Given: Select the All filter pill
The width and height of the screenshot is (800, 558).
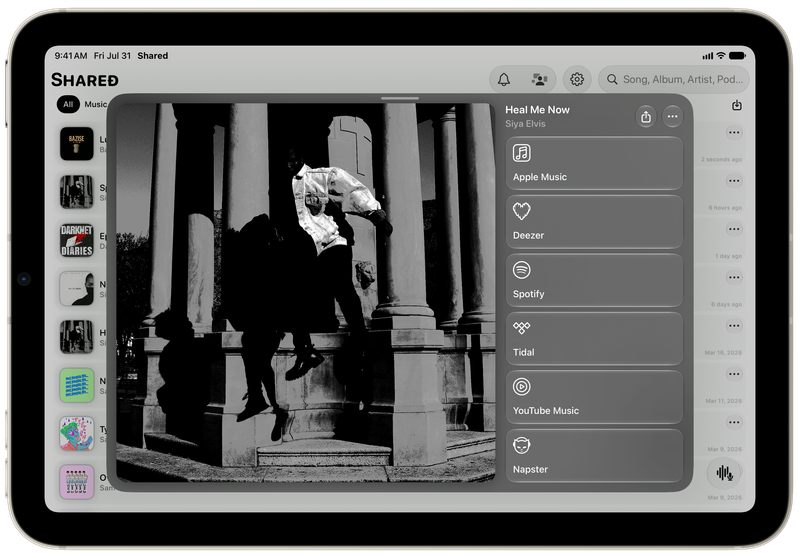Looking at the screenshot, I should tap(68, 104).
